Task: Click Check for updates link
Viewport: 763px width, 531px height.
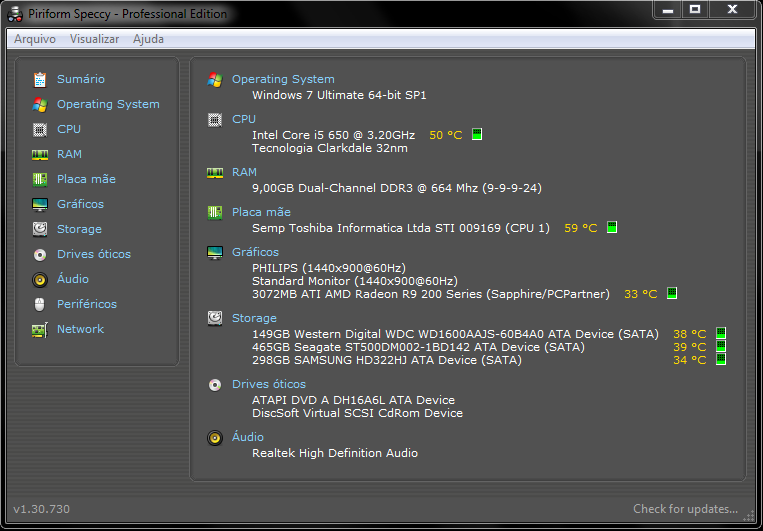Action: click(x=685, y=509)
